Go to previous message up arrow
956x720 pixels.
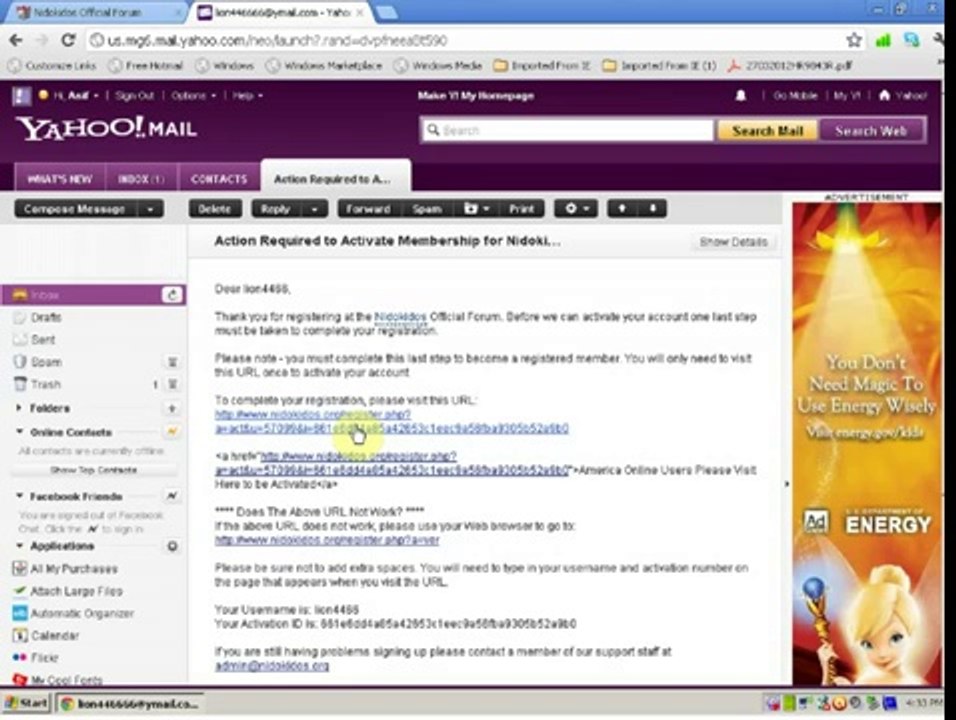point(622,209)
